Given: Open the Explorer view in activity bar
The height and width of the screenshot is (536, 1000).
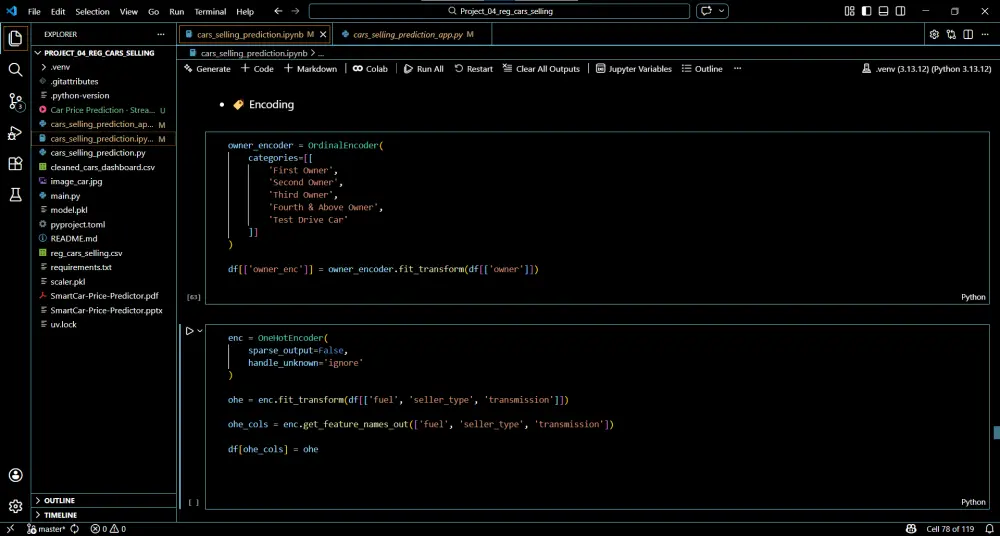Looking at the screenshot, I should pos(15,38).
